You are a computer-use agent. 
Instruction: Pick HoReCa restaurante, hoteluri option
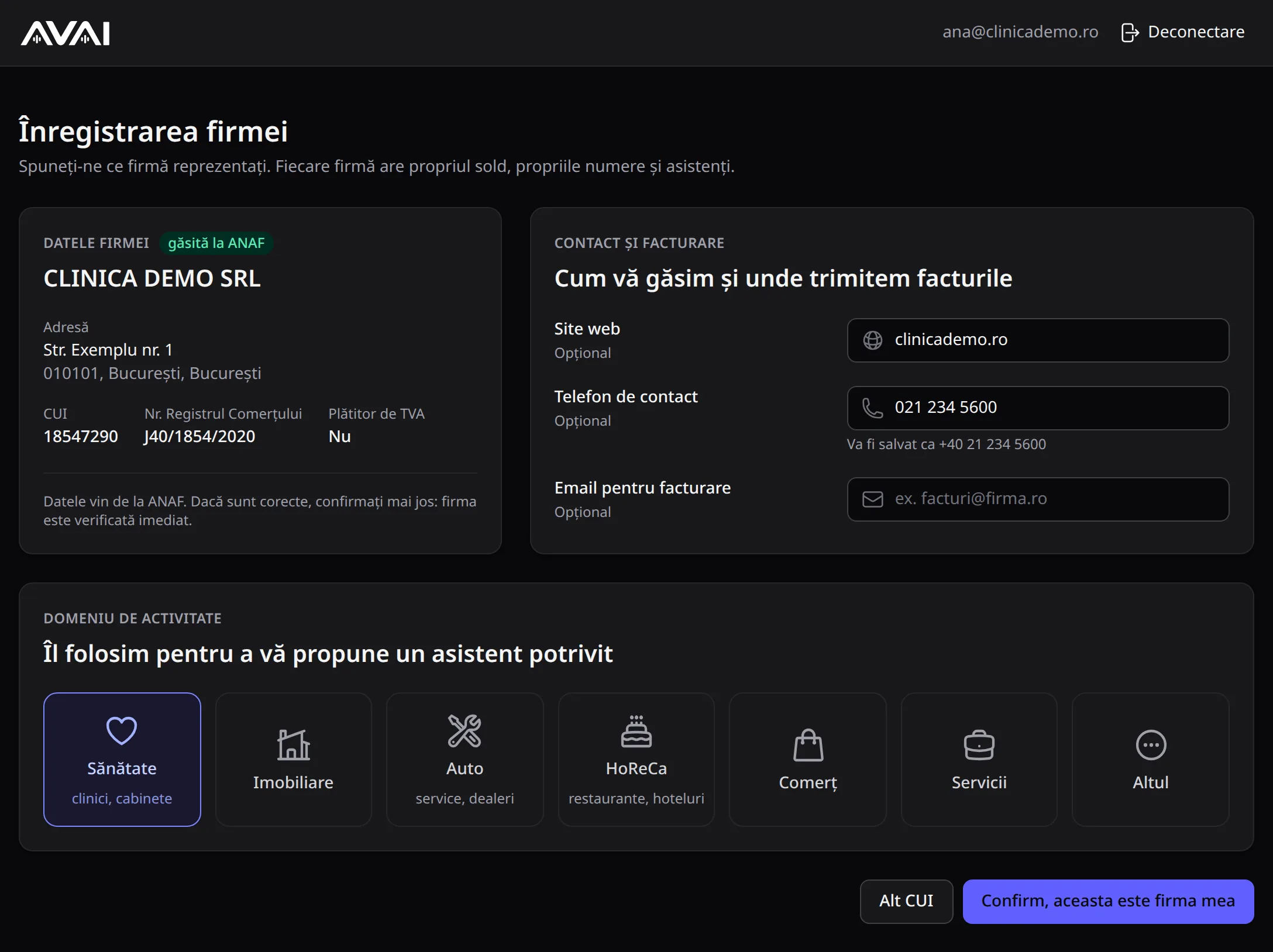pos(636,760)
